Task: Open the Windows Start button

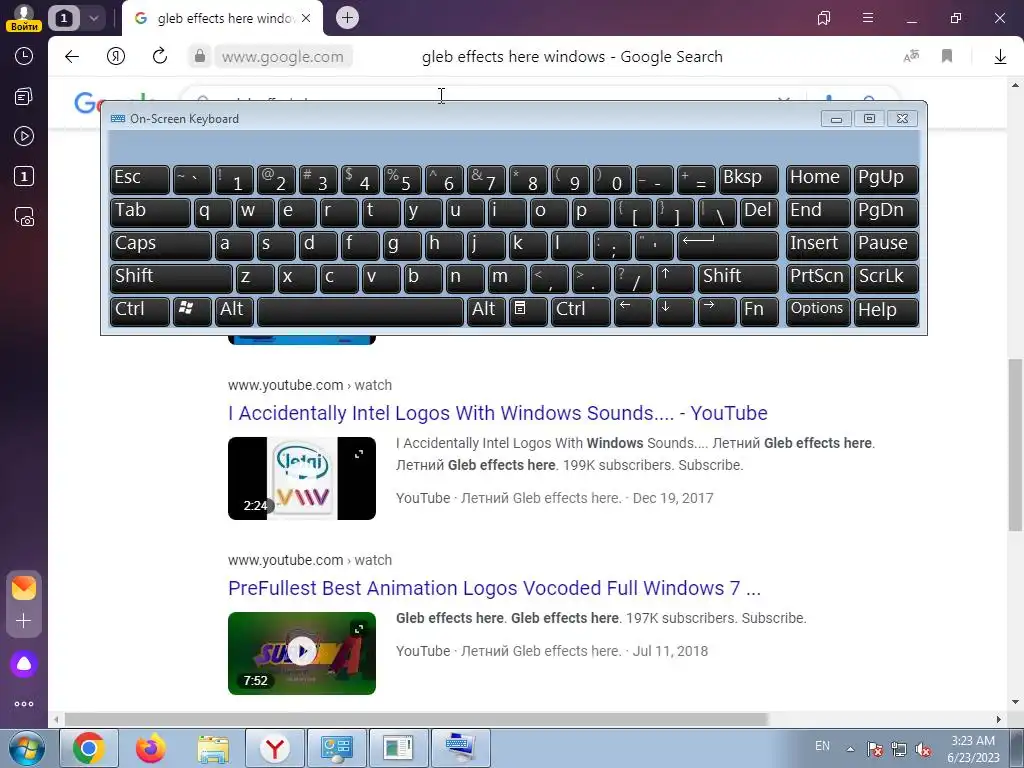Action: point(26,748)
